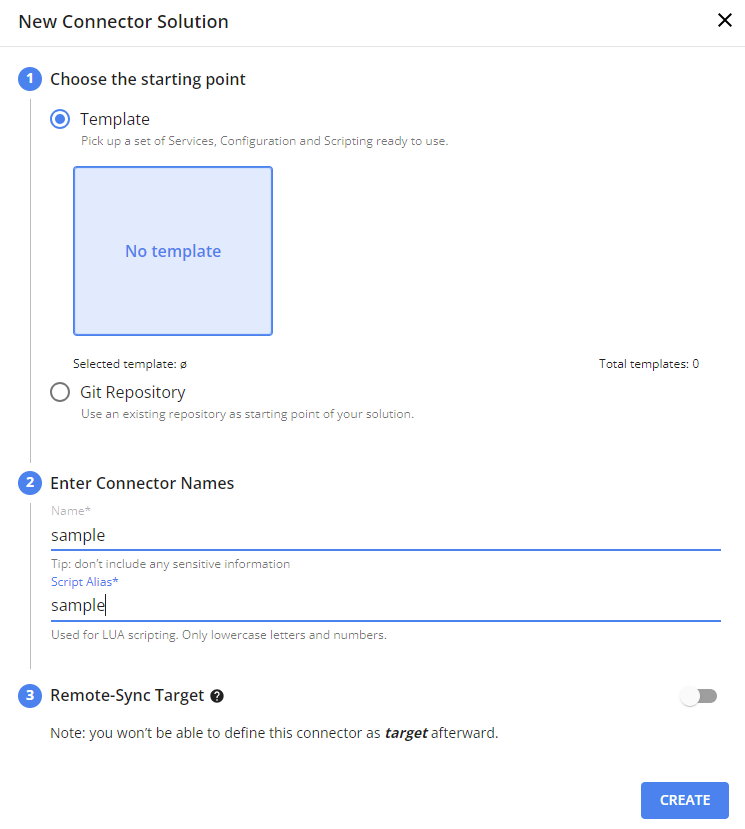The height and width of the screenshot is (829, 745).
Task: Click the "Template" option label
Action: (x=115, y=119)
